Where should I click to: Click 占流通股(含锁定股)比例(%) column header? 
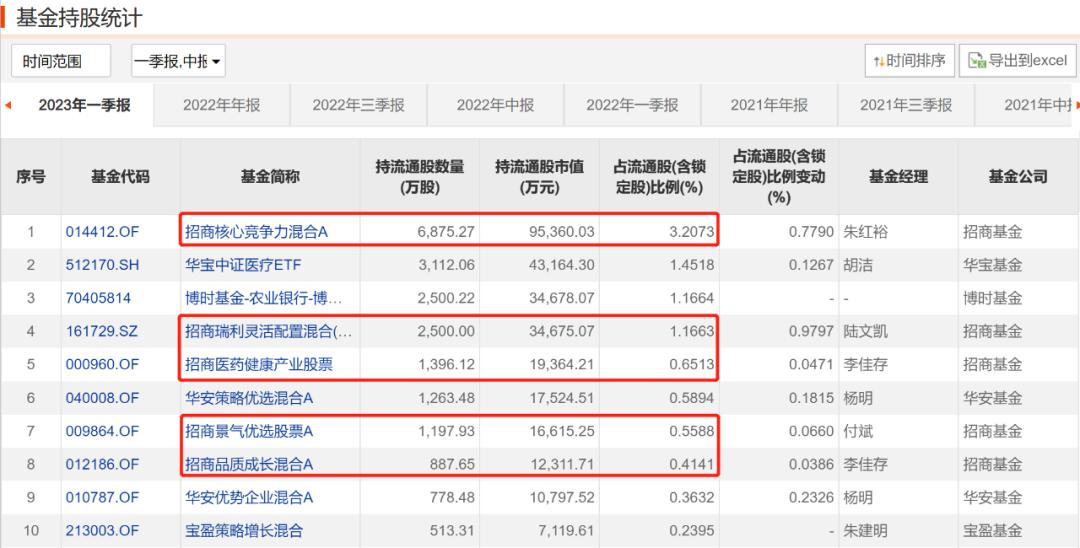tap(659, 176)
